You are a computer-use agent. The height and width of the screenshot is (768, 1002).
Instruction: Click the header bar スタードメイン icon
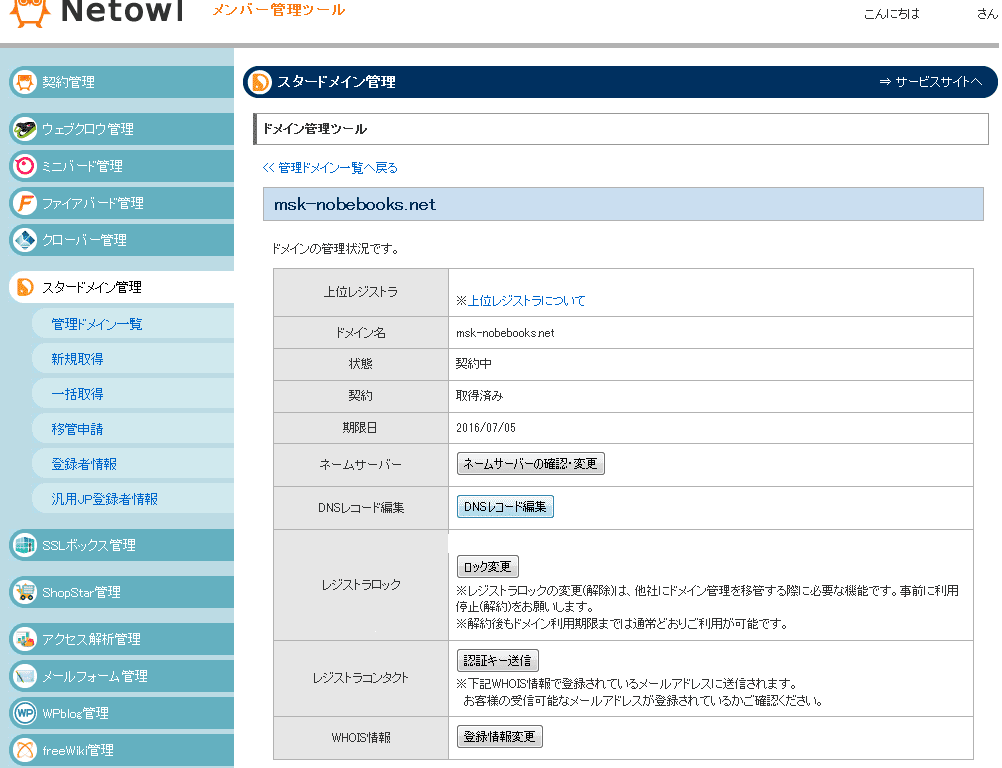point(259,82)
